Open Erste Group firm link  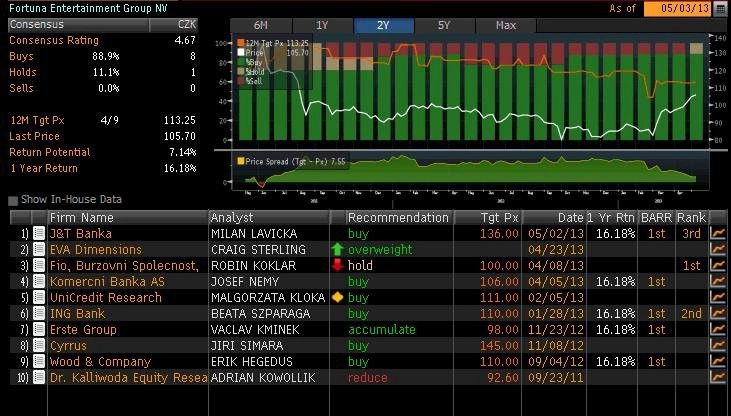click(83, 329)
